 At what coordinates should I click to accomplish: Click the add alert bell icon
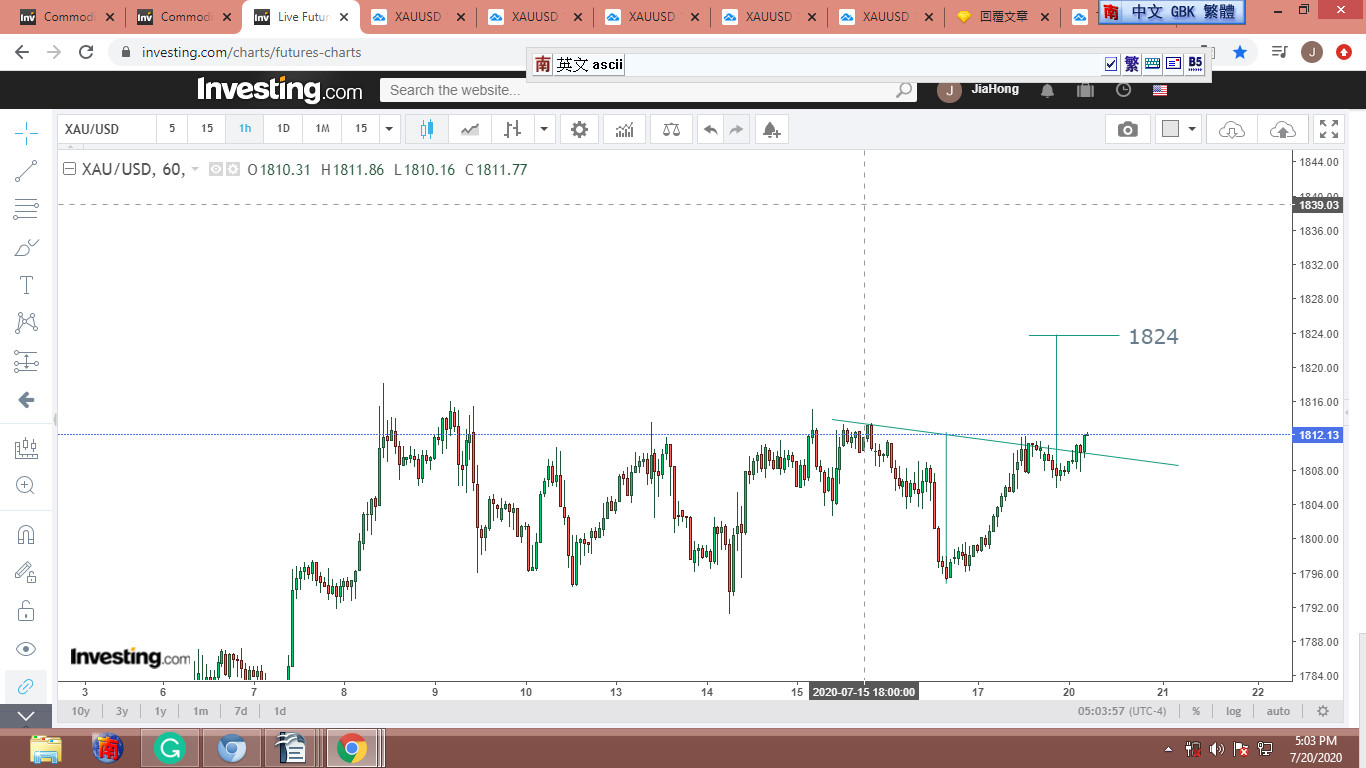click(x=770, y=129)
